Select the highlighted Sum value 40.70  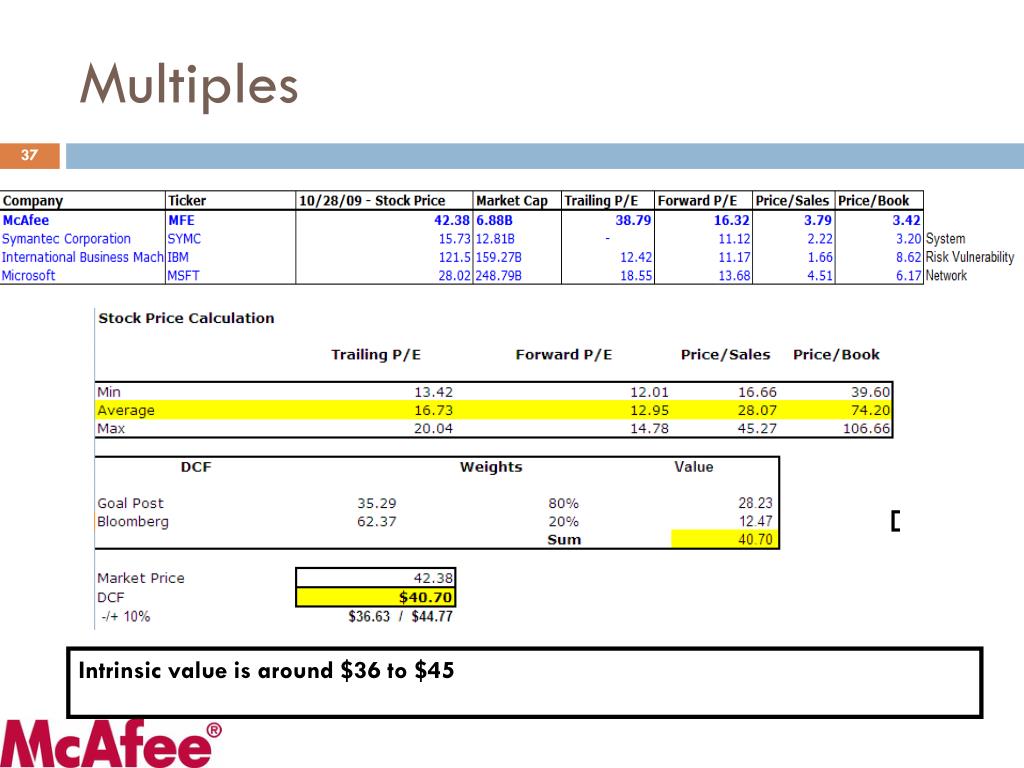(x=725, y=539)
